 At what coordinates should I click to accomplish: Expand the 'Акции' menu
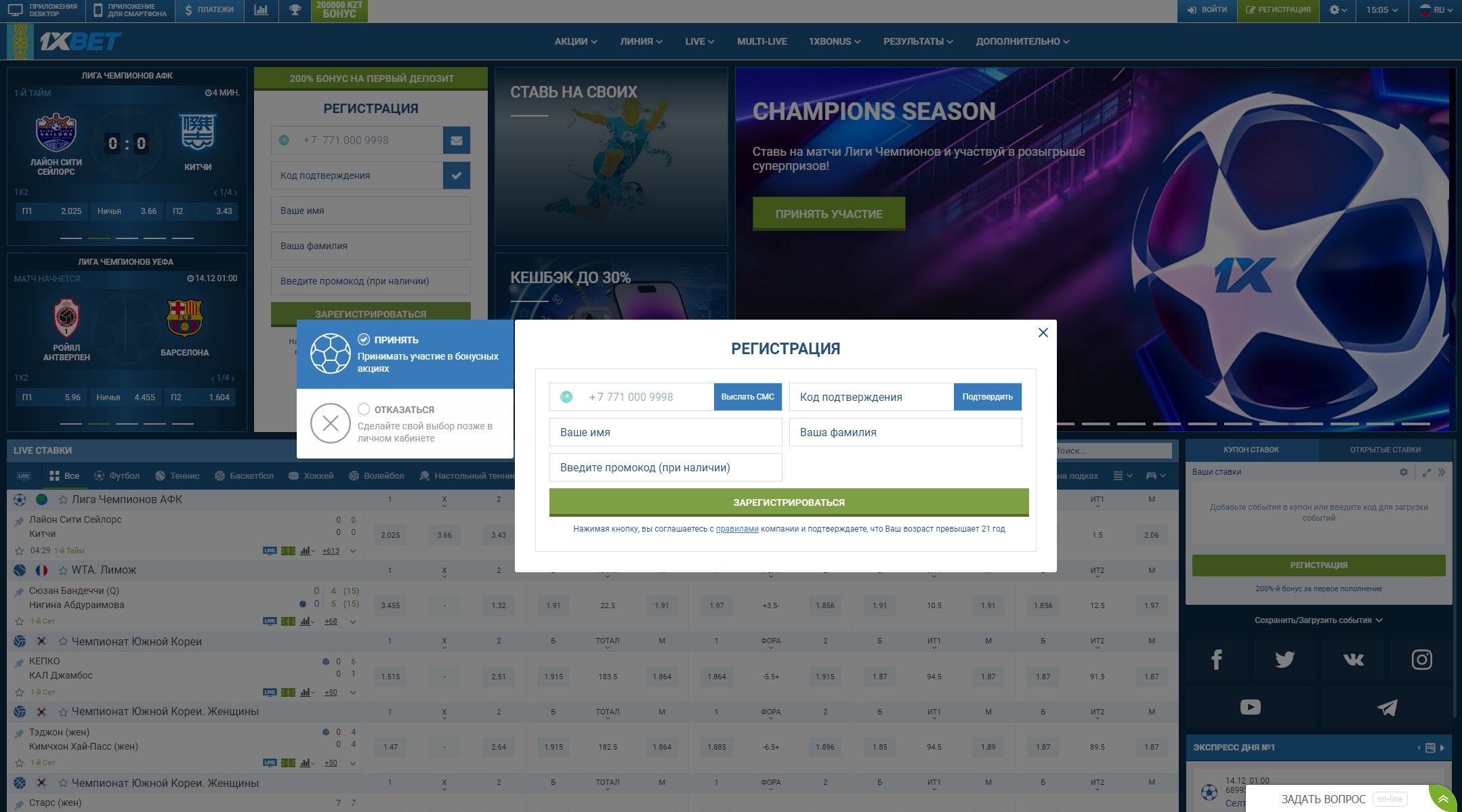pos(576,41)
